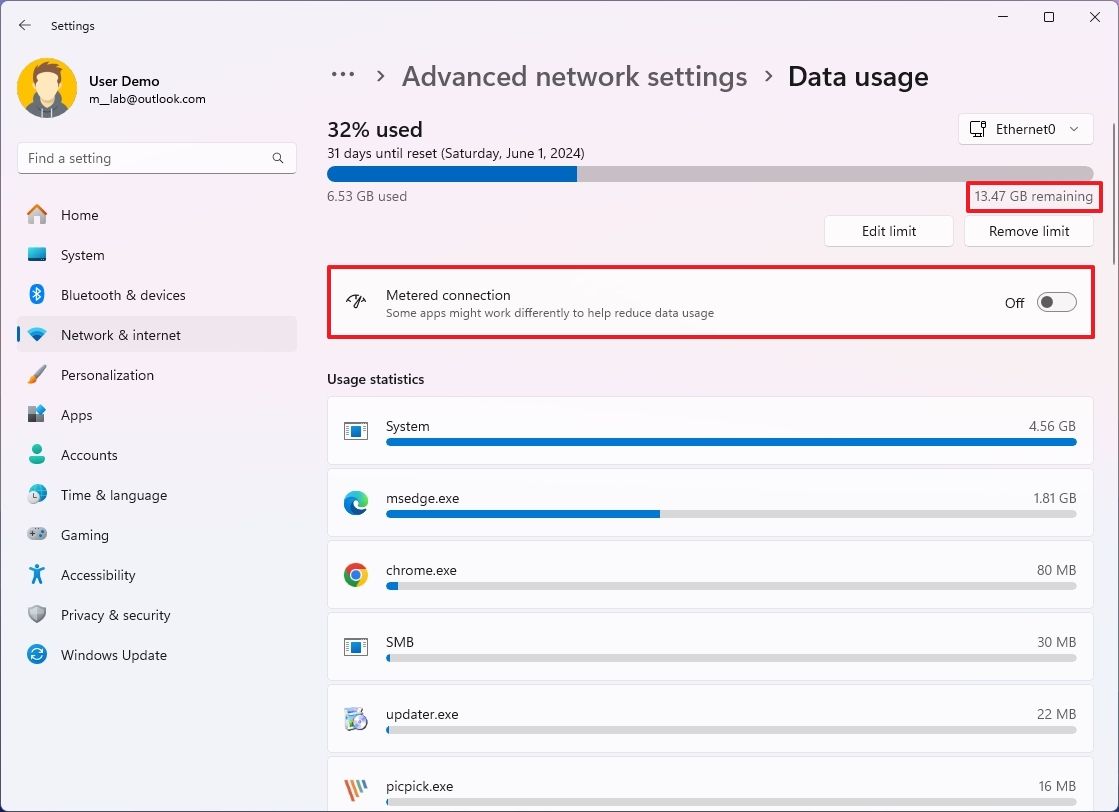This screenshot has height=812, width=1119.
Task: Click the data usage progress bar
Action: [x=710, y=173]
